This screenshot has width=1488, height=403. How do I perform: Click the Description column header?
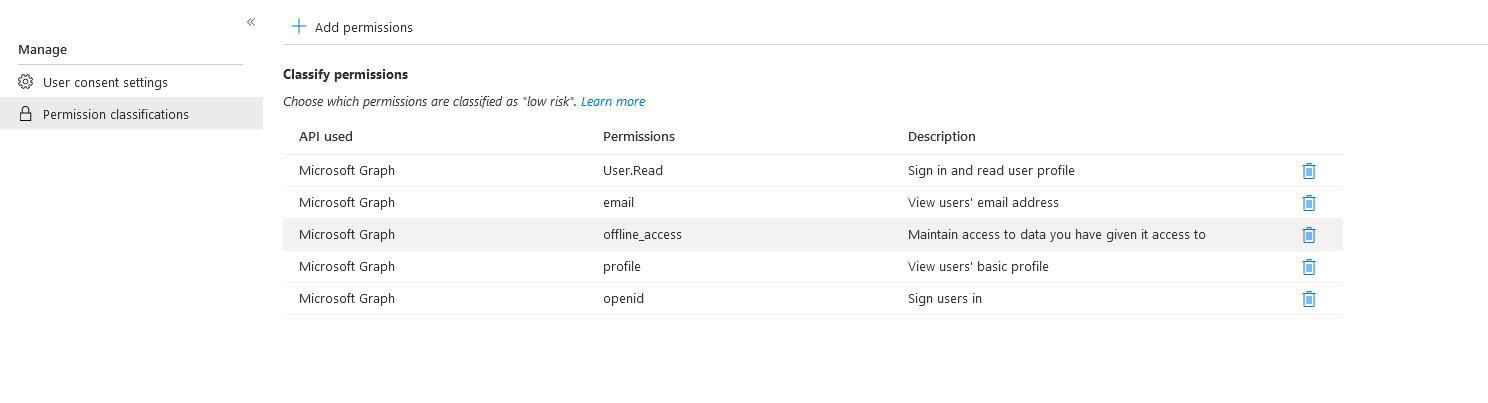941,136
